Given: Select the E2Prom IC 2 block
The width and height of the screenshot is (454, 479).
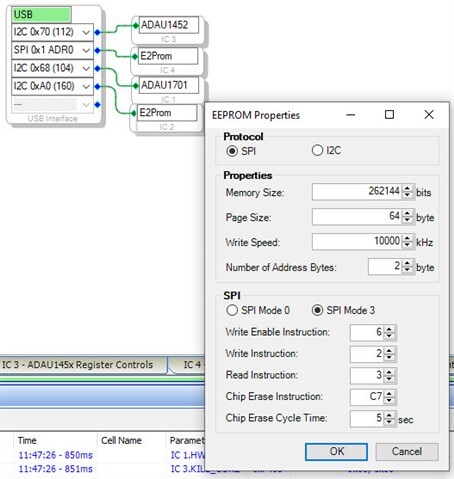Looking at the screenshot, I should click(167, 118).
